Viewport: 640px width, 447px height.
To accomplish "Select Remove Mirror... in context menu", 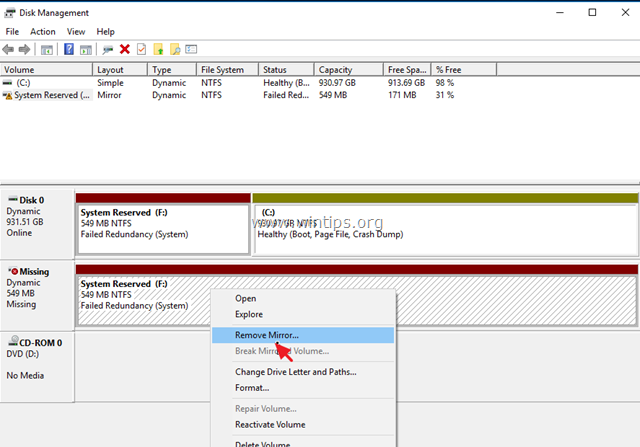I will point(303,335).
